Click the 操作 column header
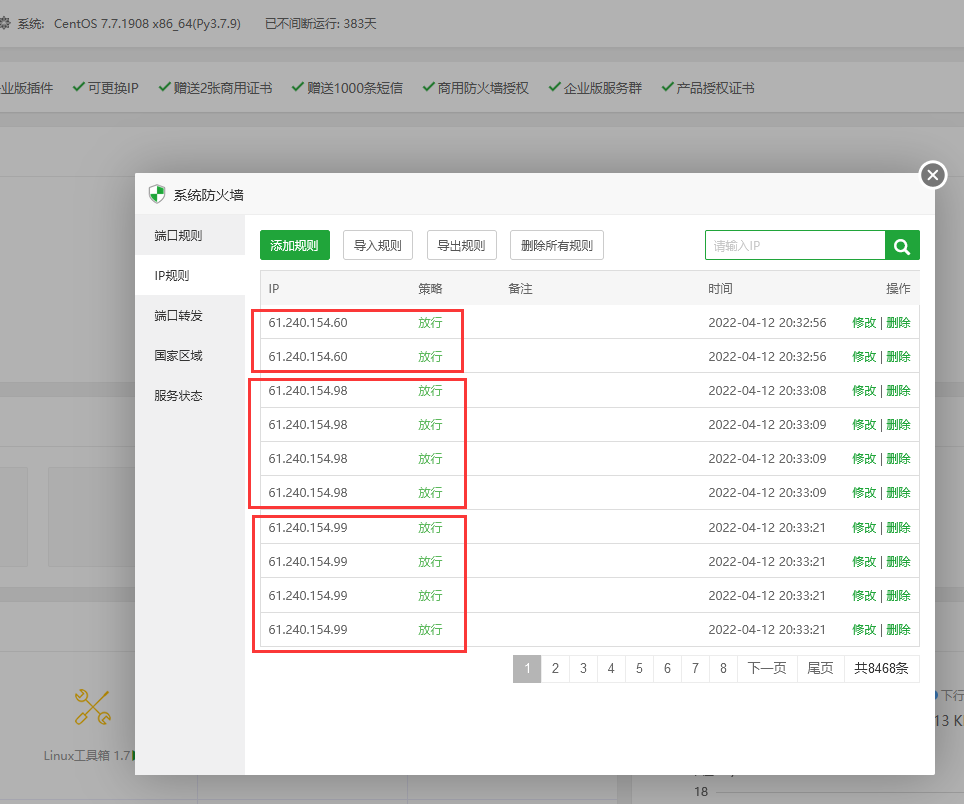This screenshot has width=964, height=804. [898, 288]
